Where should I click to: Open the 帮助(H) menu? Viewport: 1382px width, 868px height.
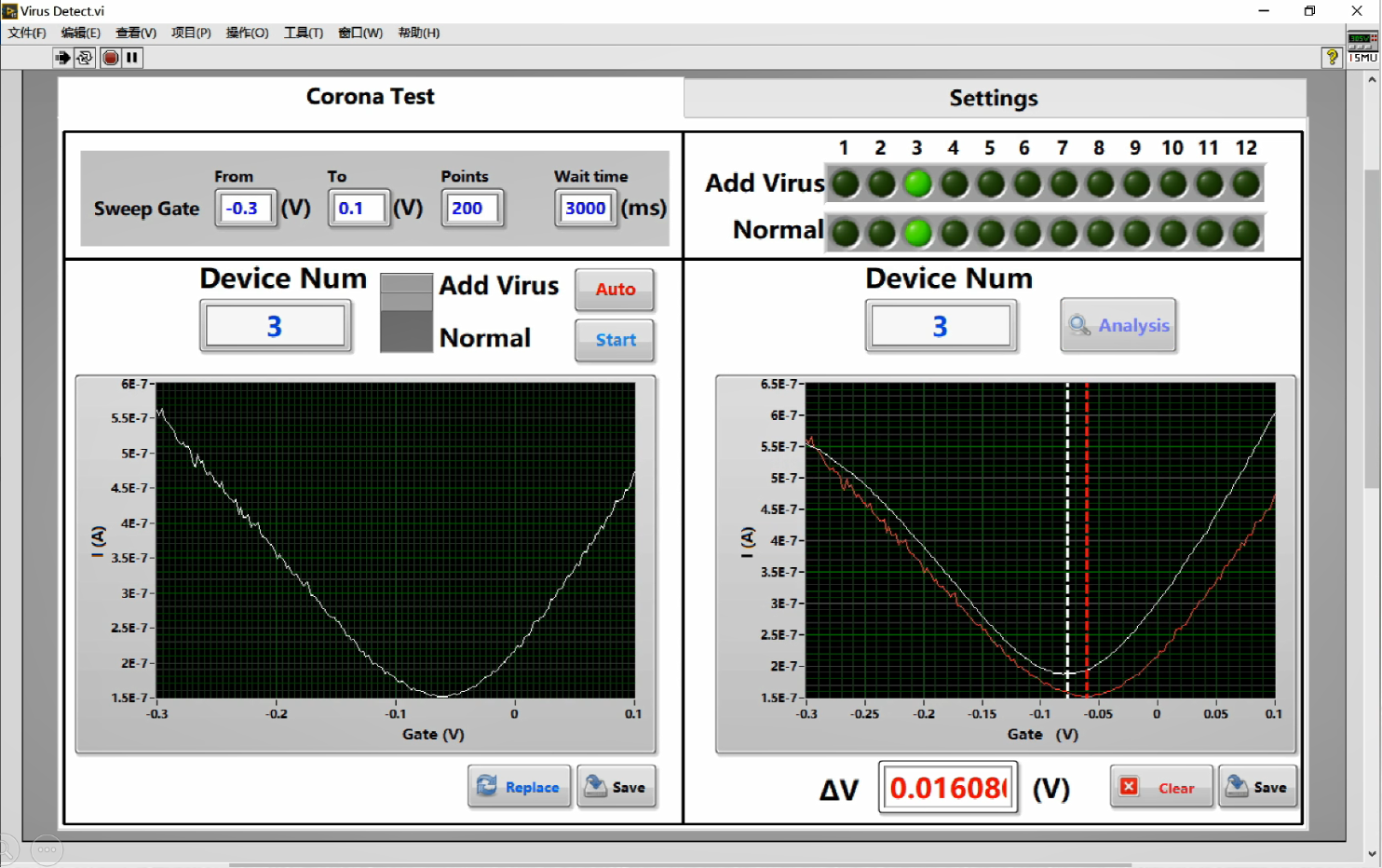tap(419, 33)
